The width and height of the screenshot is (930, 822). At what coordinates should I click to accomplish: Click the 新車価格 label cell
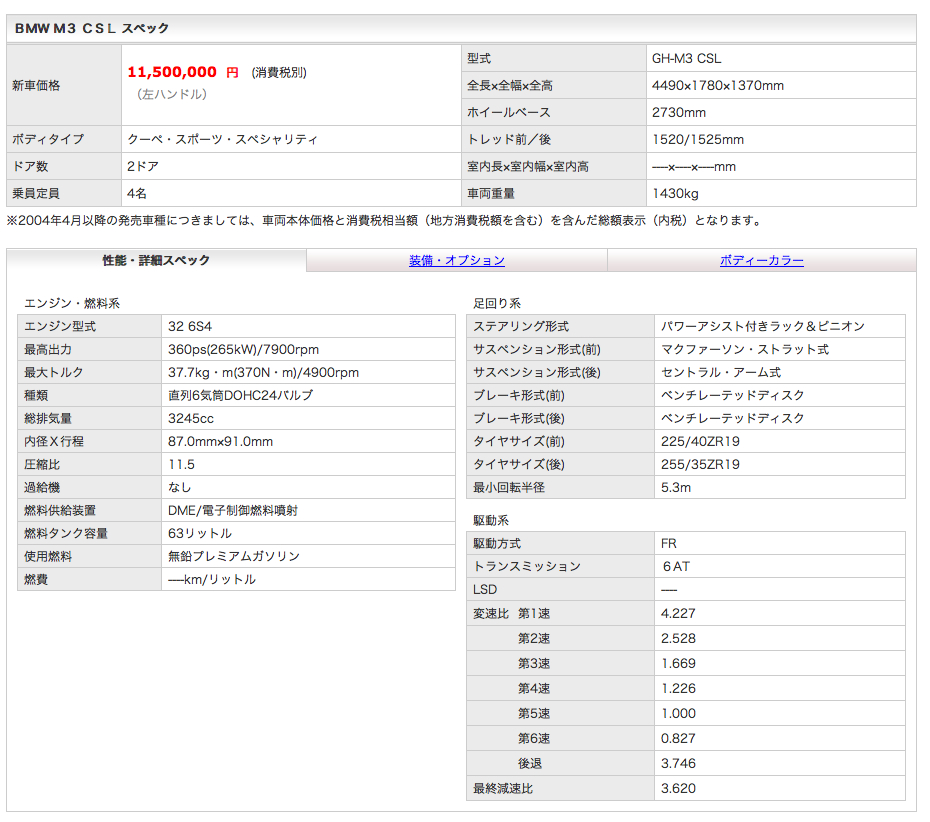[64, 85]
